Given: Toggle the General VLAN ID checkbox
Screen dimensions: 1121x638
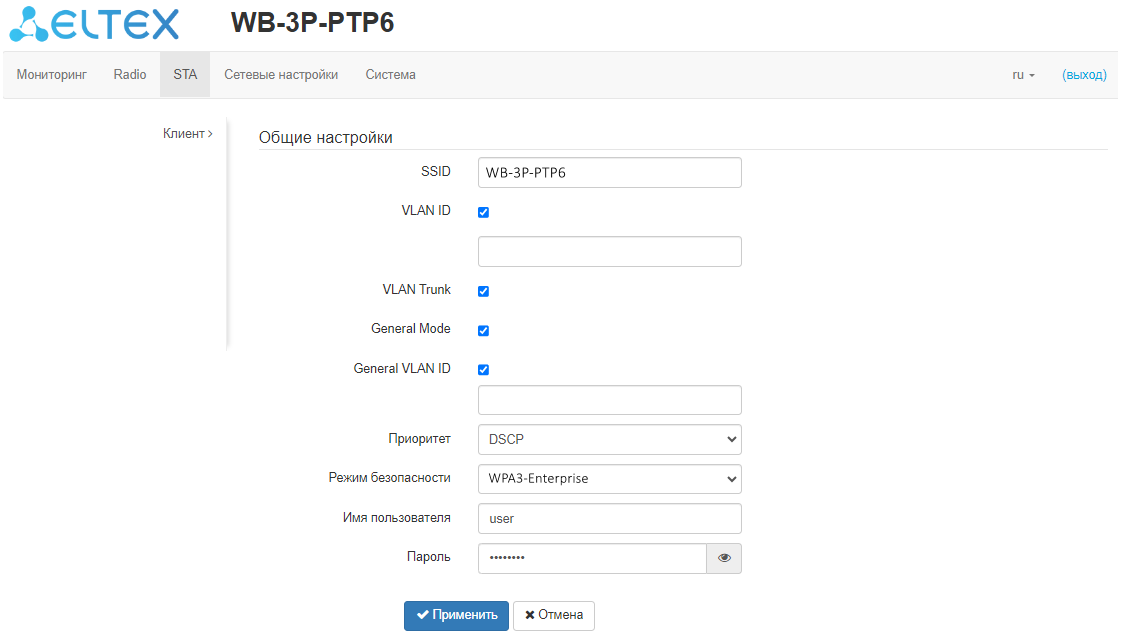Looking at the screenshot, I should click(484, 369).
